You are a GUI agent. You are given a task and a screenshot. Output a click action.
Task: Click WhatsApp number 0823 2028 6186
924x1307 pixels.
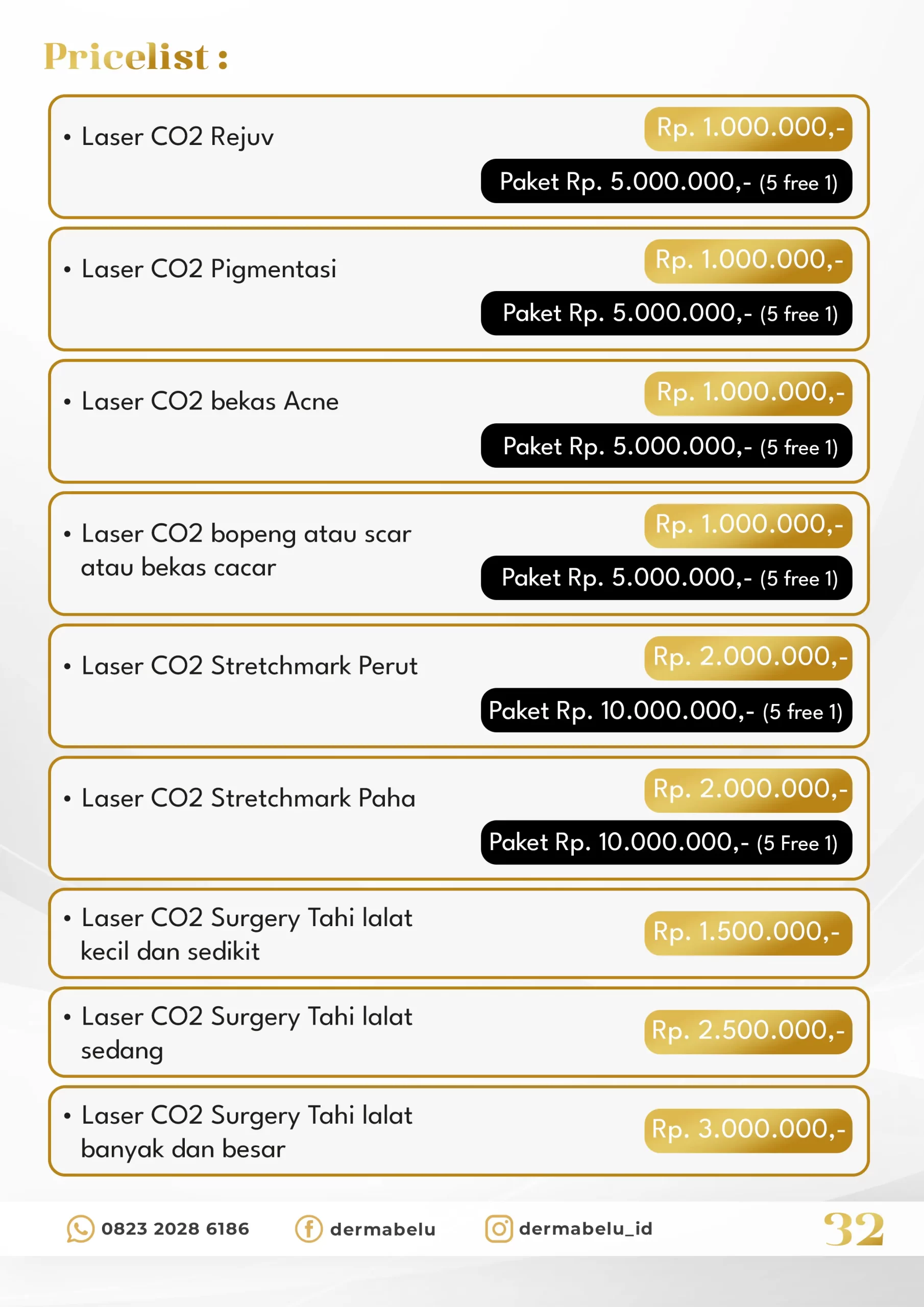tap(175, 1228)
